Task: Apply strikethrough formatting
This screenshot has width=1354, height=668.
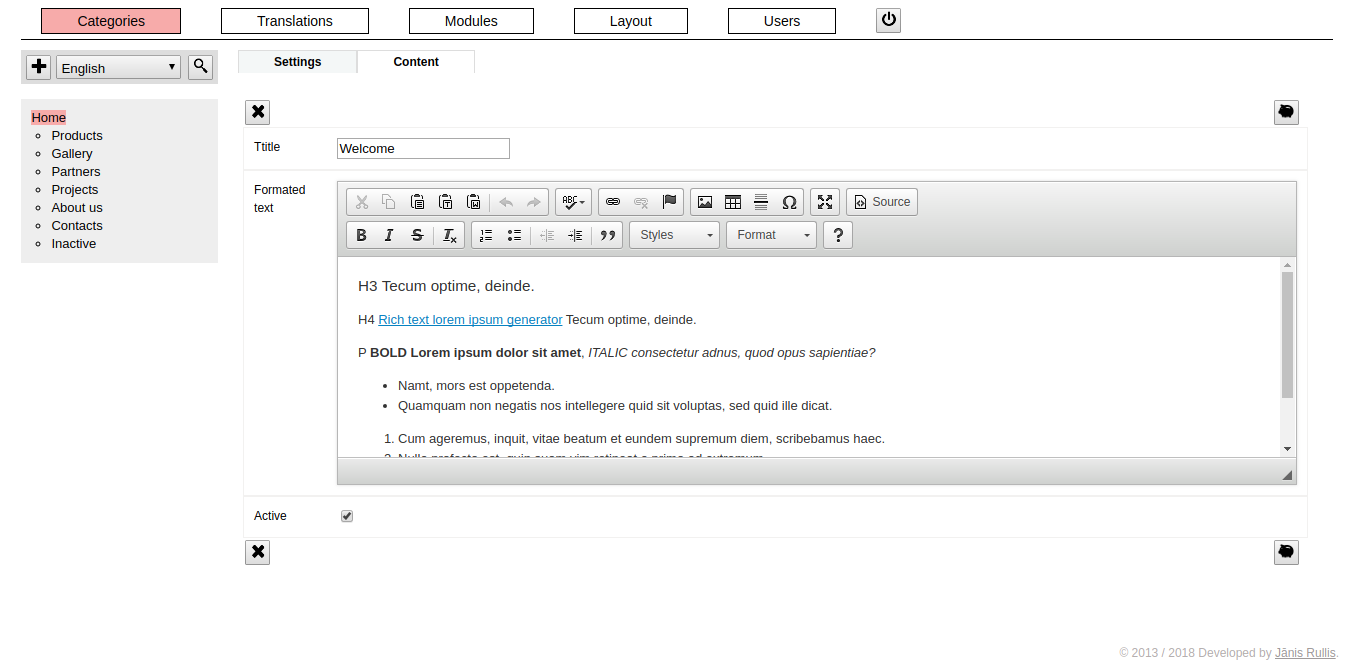Action: (x=418, y=235)
